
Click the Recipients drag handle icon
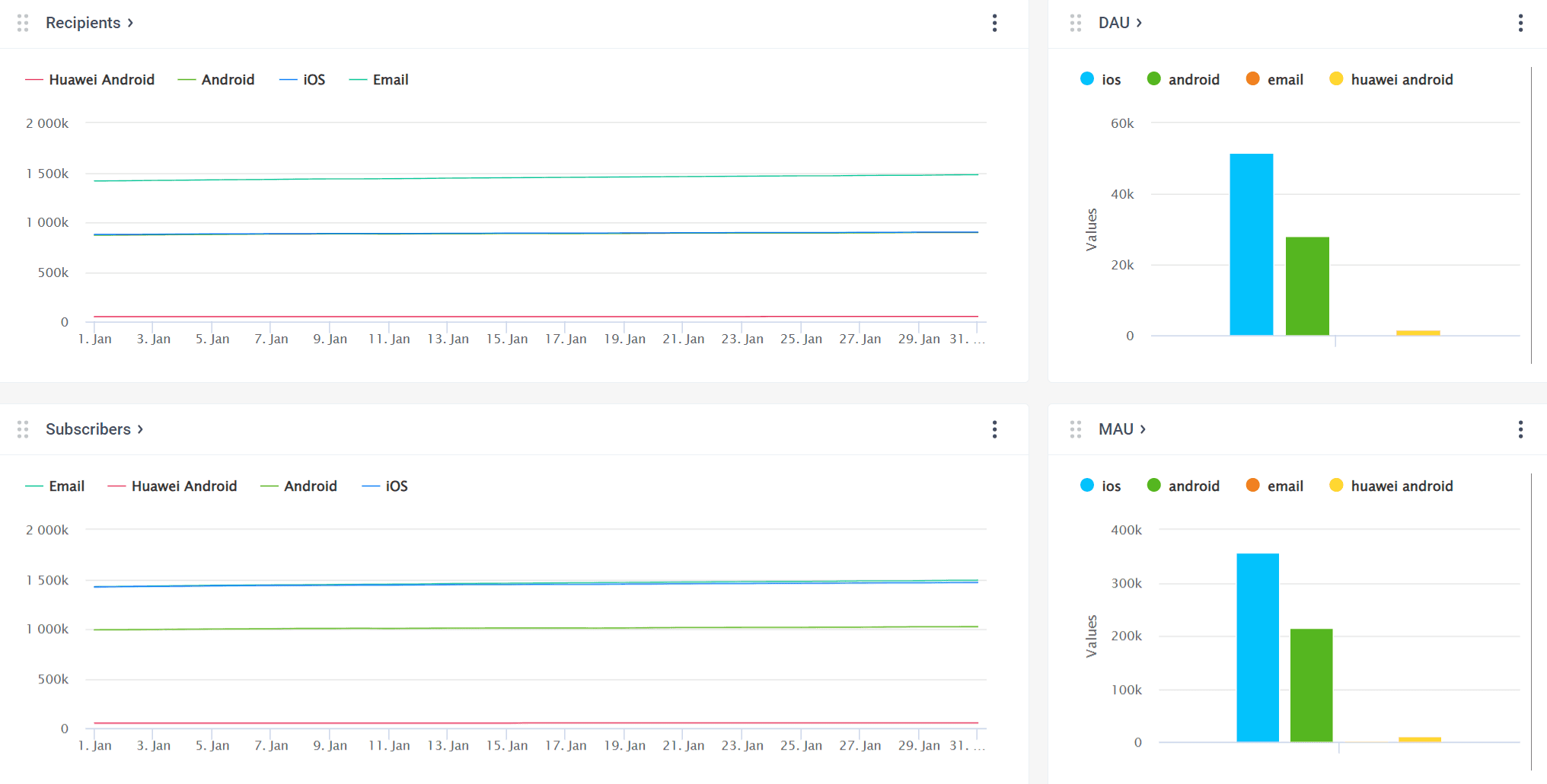click(22, 23)
